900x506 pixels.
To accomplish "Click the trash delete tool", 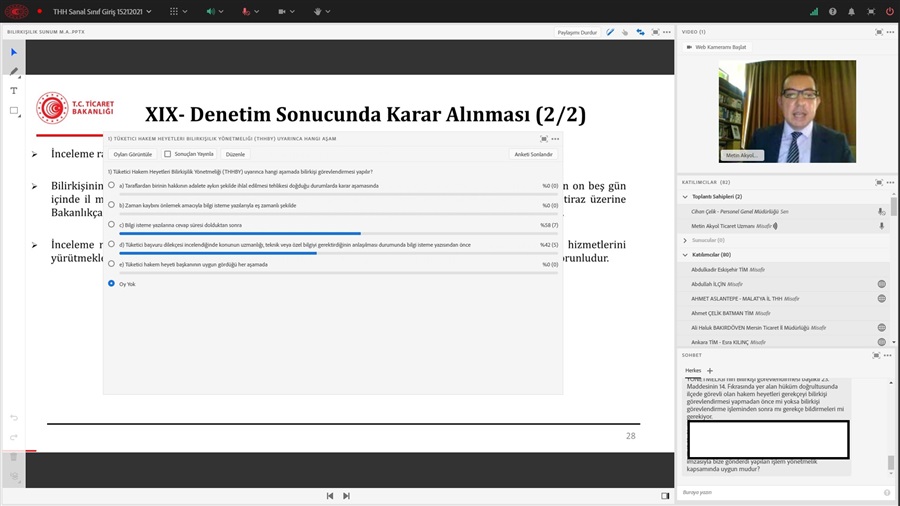I will coord(14,457).
